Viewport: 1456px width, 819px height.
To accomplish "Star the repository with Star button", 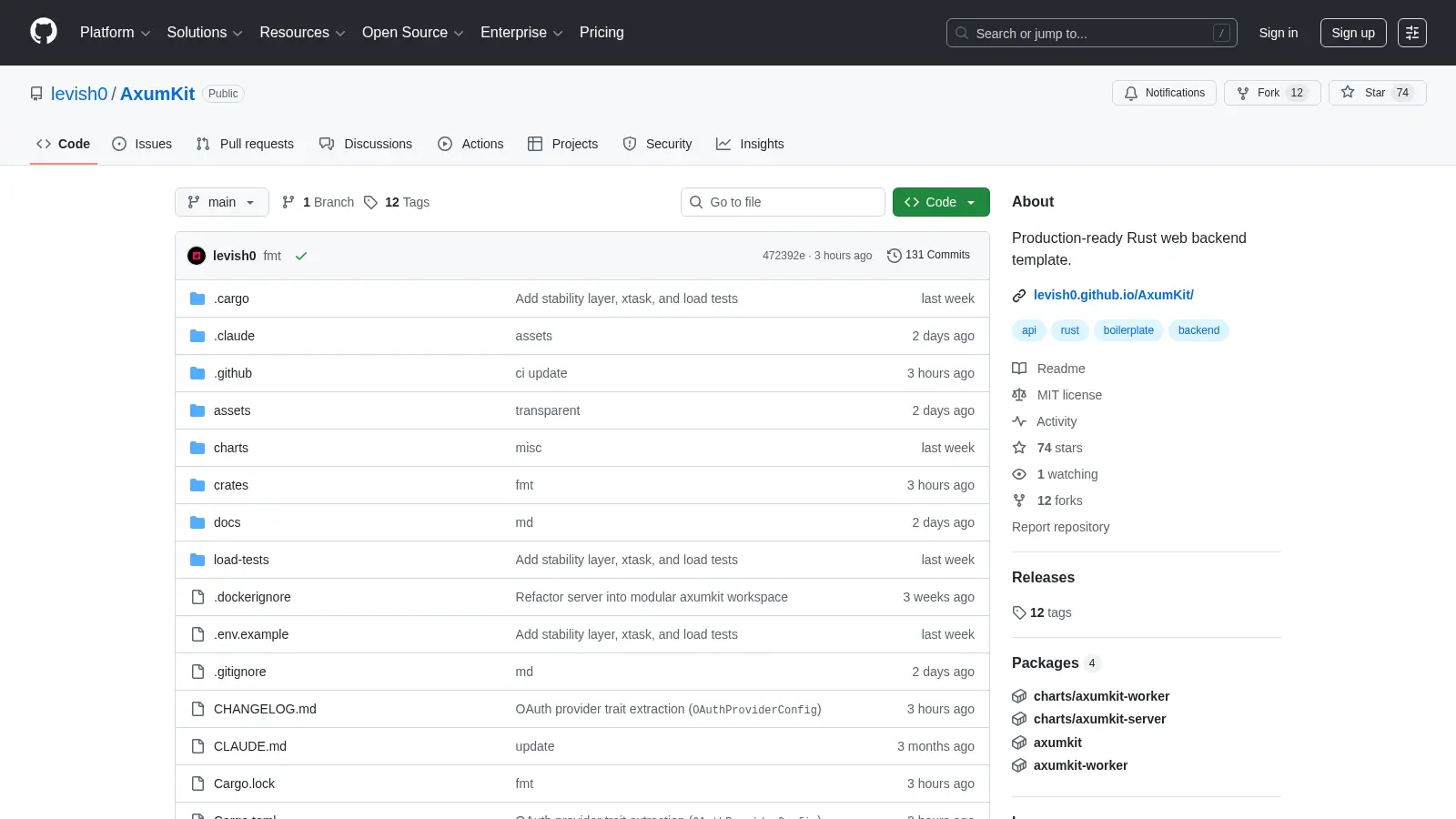I will (1377, 93).
